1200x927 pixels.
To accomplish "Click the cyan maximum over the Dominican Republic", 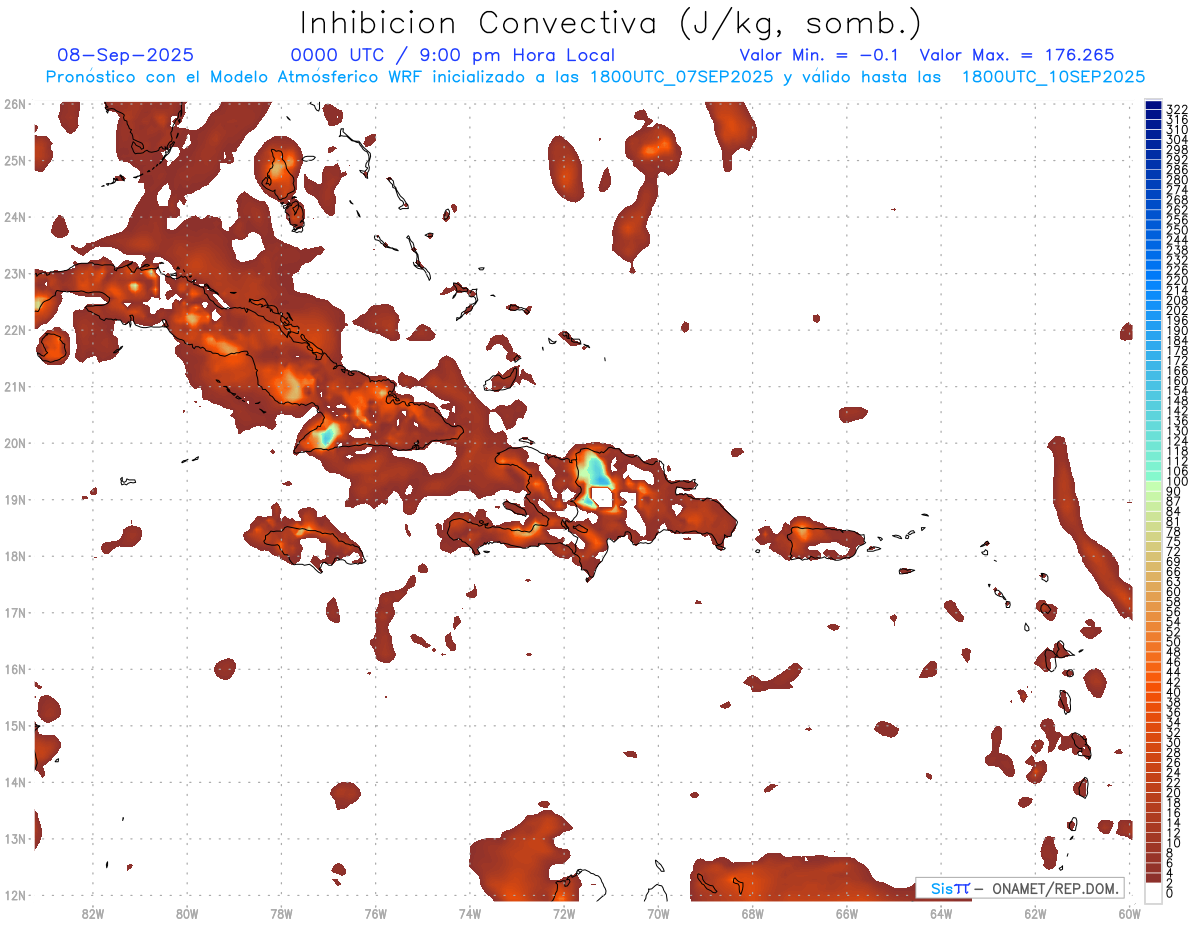I will 596,470.
